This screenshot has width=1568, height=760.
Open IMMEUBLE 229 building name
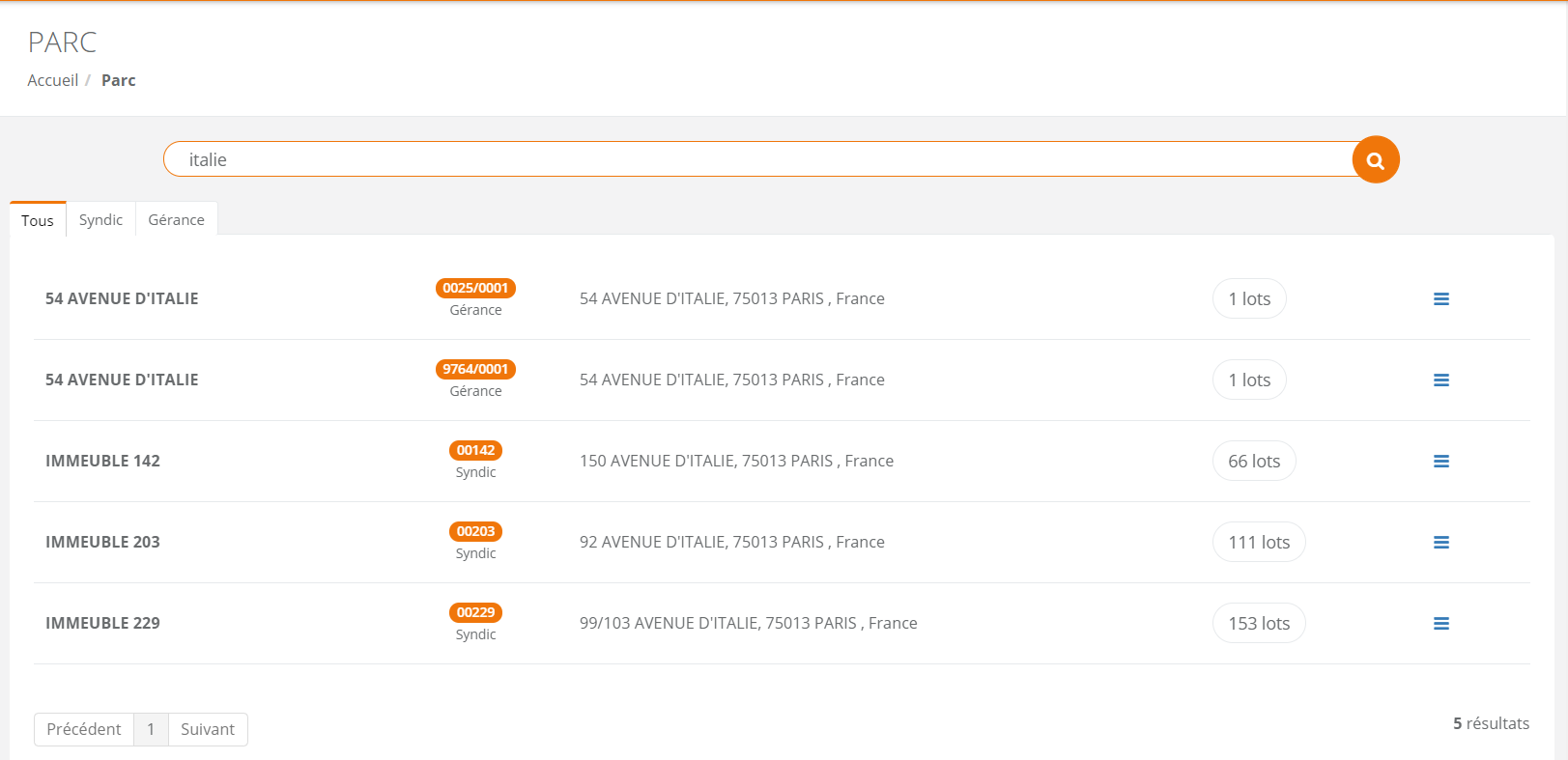click(x=102, y=623)
